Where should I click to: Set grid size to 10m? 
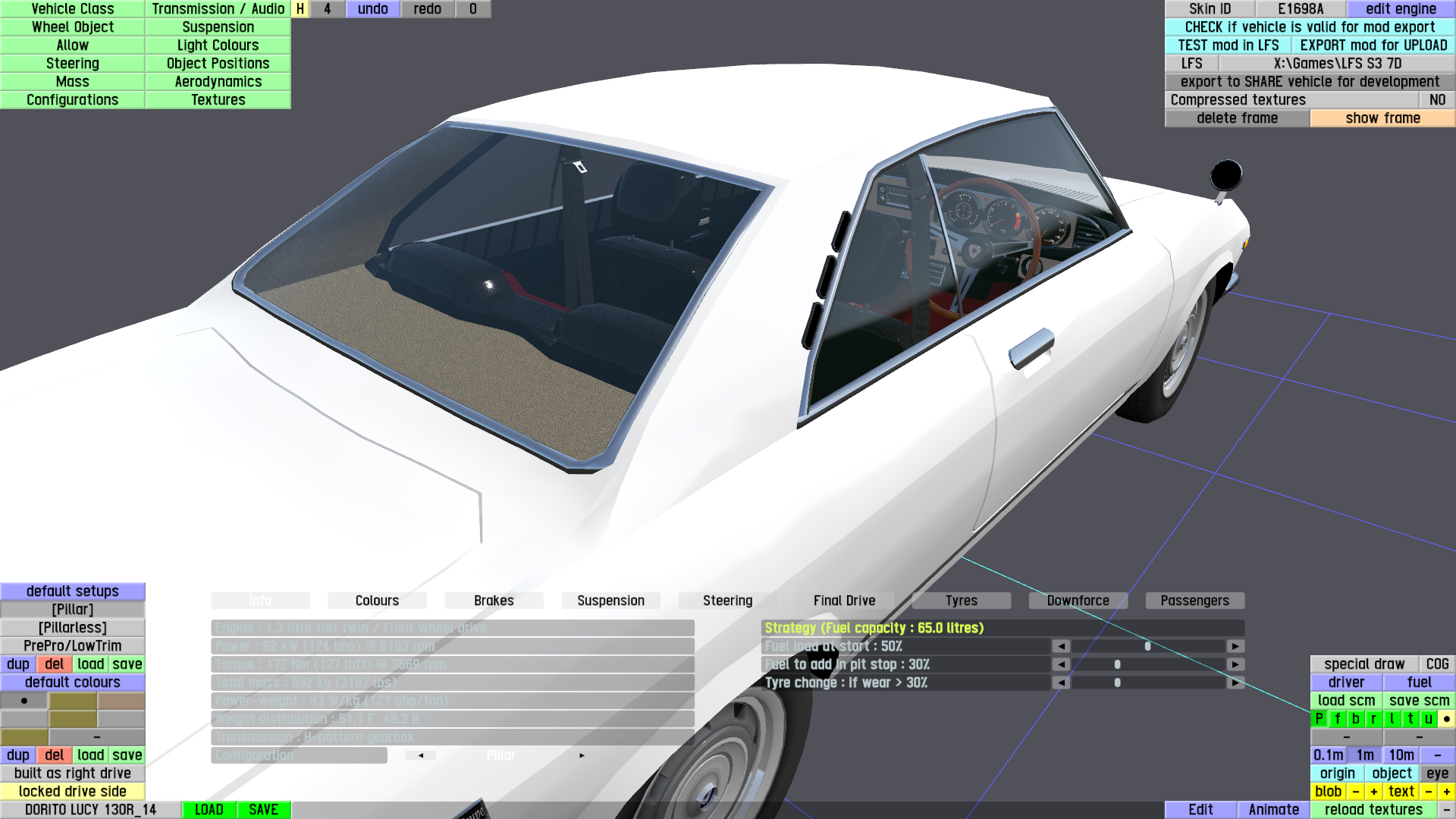(1401, 755)
